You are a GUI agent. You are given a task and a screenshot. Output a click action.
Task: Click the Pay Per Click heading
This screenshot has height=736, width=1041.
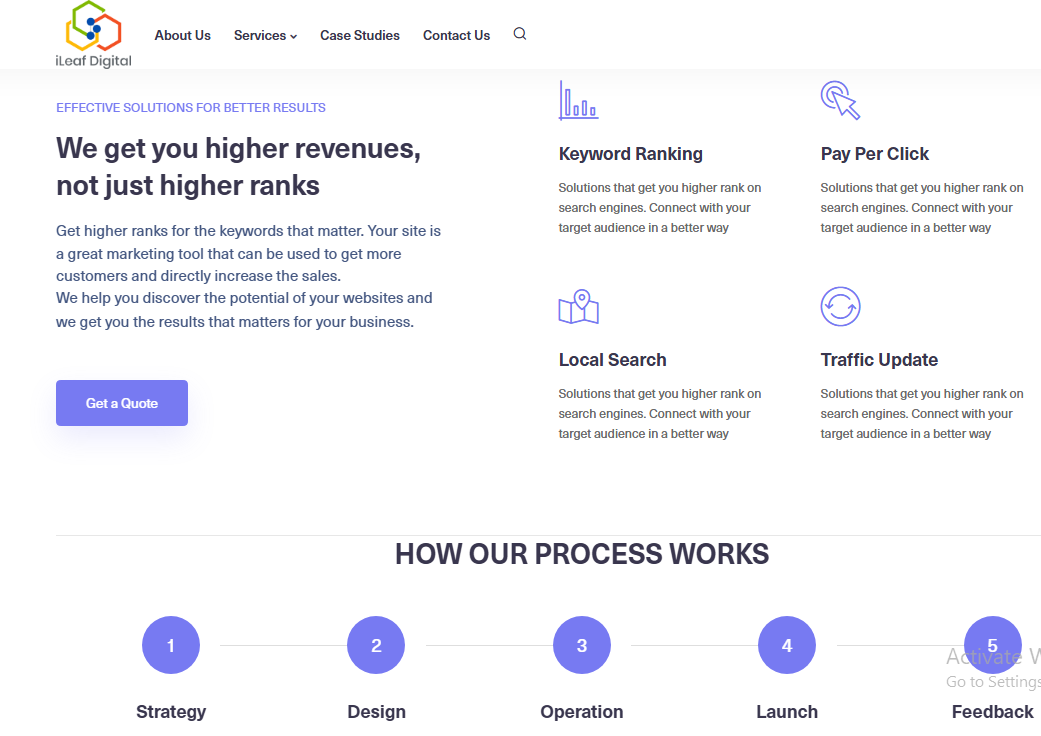pyautogui.click(x=874, y=154)
